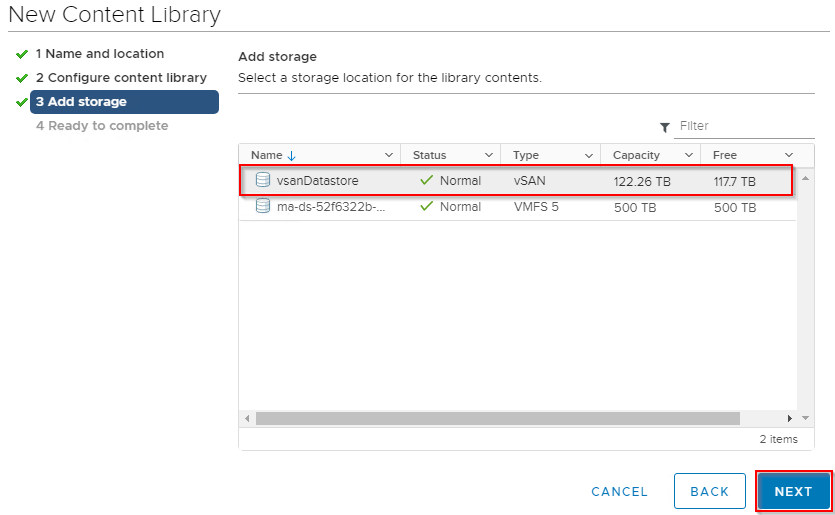Open the Name column dropdown chevron

(x=389, y=155)
